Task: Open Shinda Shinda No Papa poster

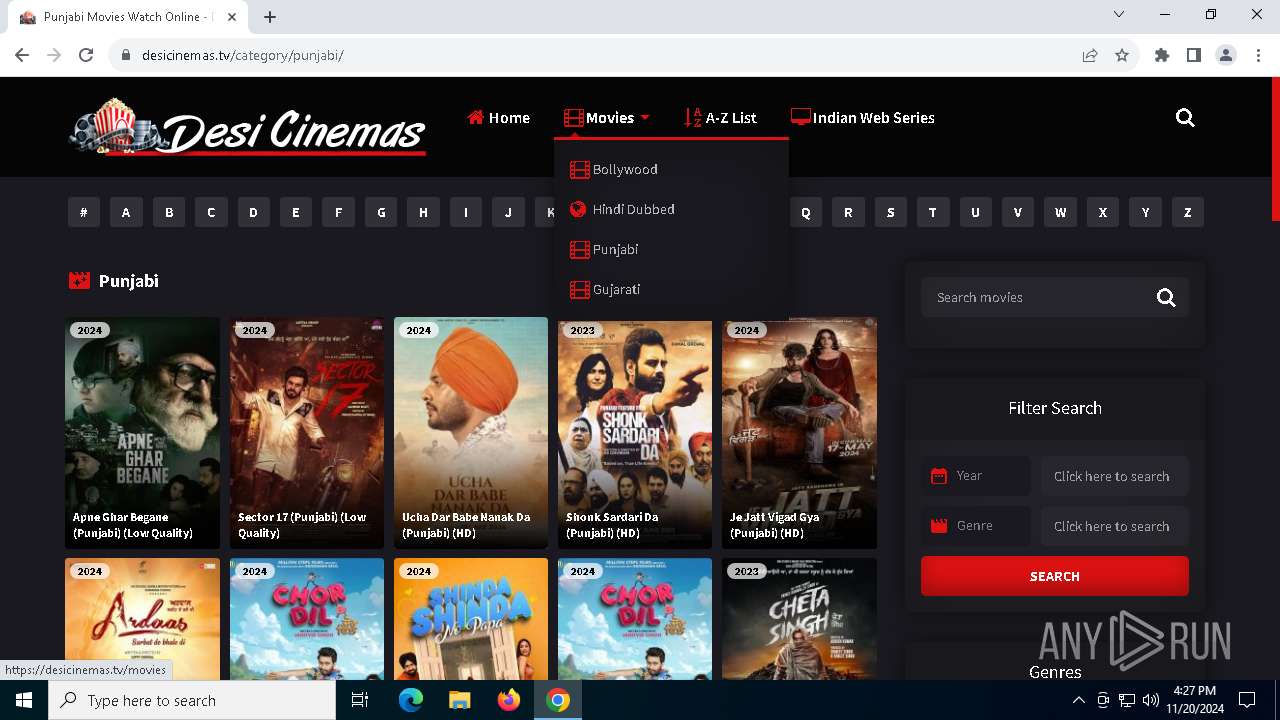Action: (x=471, y=619)
